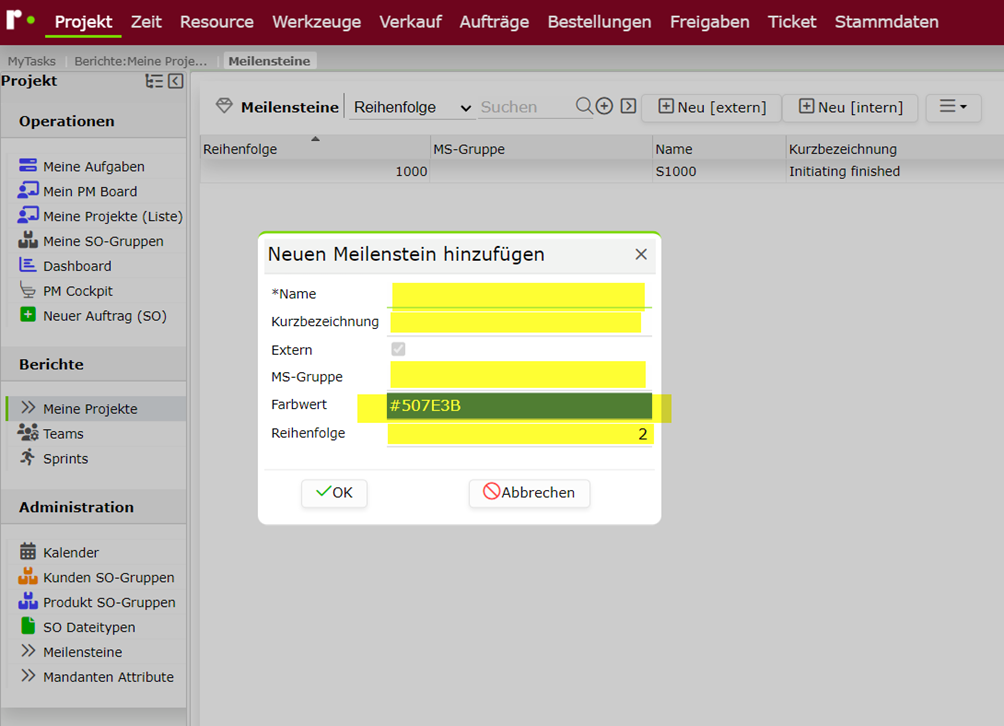Open Meine SO-Gruppen
Screen dimensions: 1004x726
click(x=91, y=241)
